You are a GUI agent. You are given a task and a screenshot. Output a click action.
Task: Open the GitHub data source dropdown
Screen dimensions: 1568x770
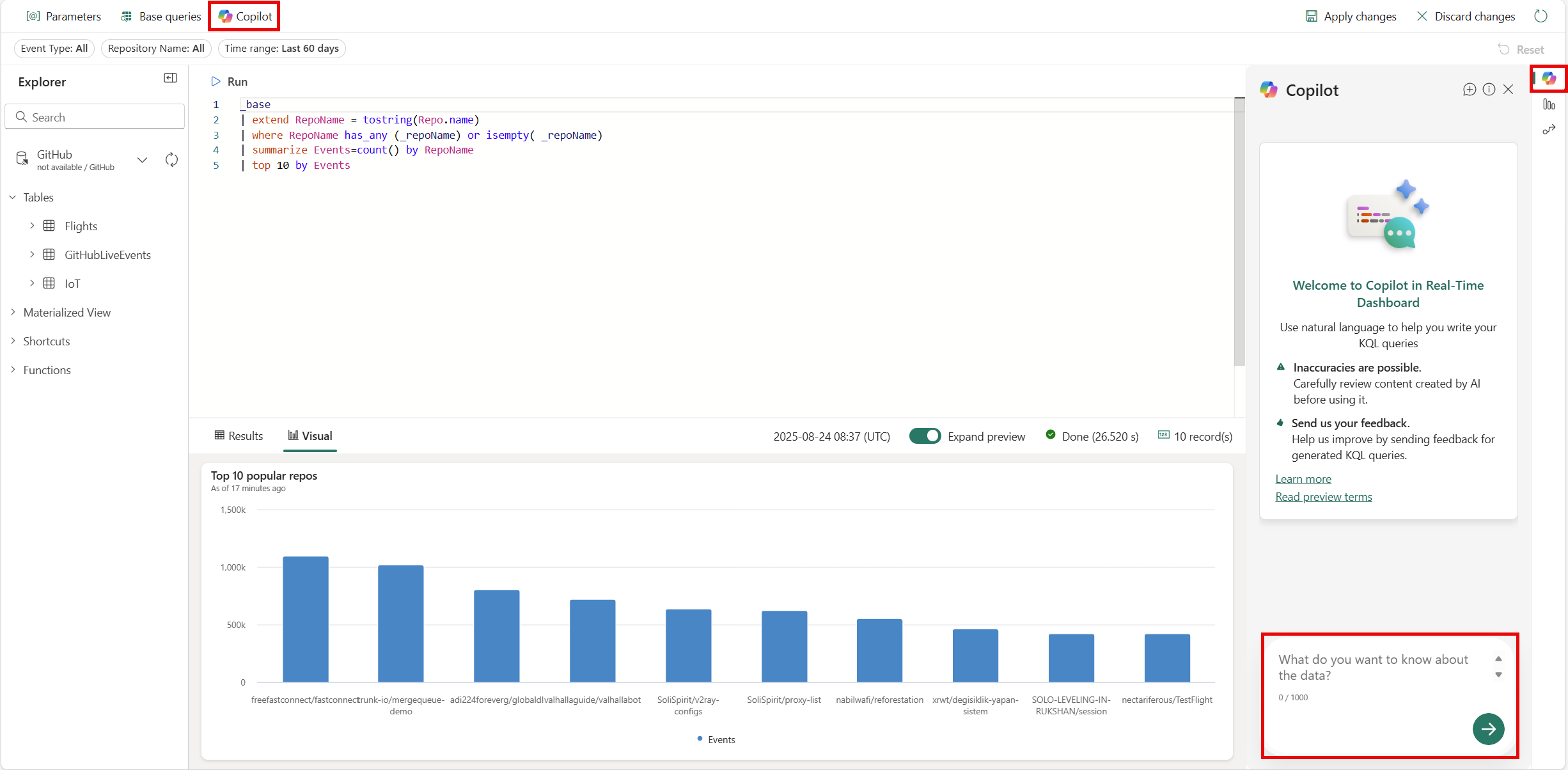pyautogui.click(x=142, y=160)
